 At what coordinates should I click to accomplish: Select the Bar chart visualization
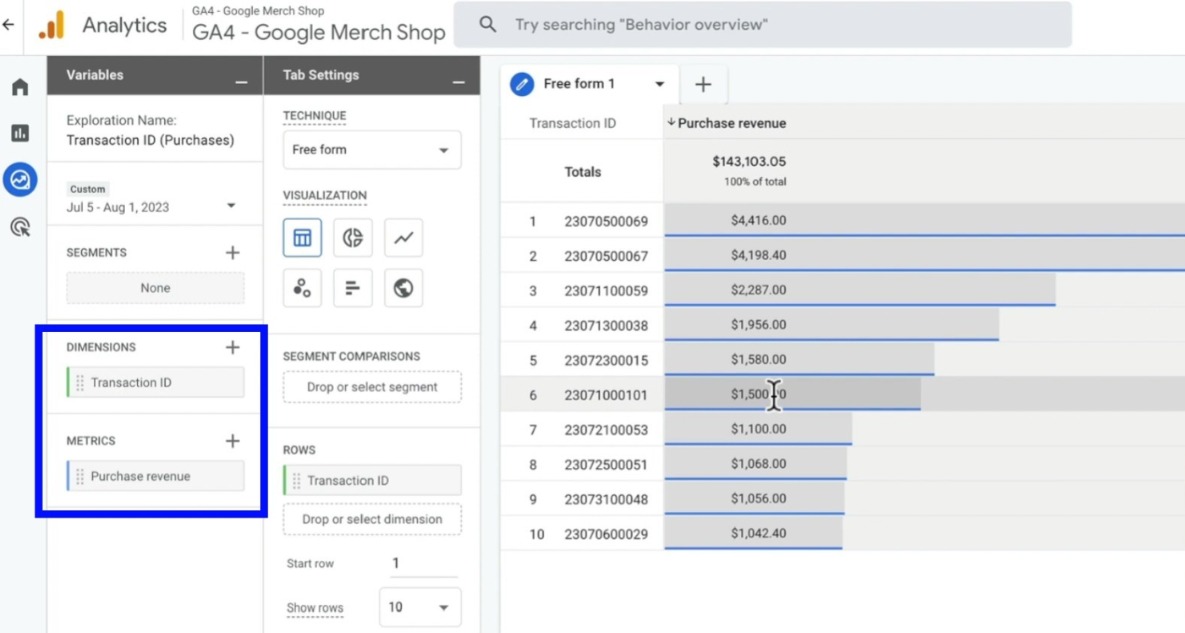tap(353, 288)
